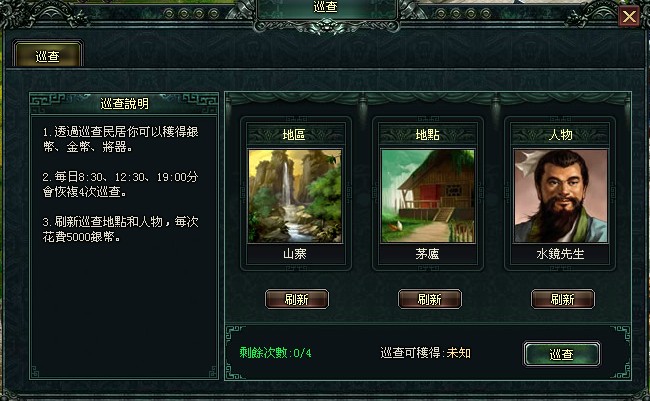
Task: Click the 山寨 name label
Action: [295, 254]
